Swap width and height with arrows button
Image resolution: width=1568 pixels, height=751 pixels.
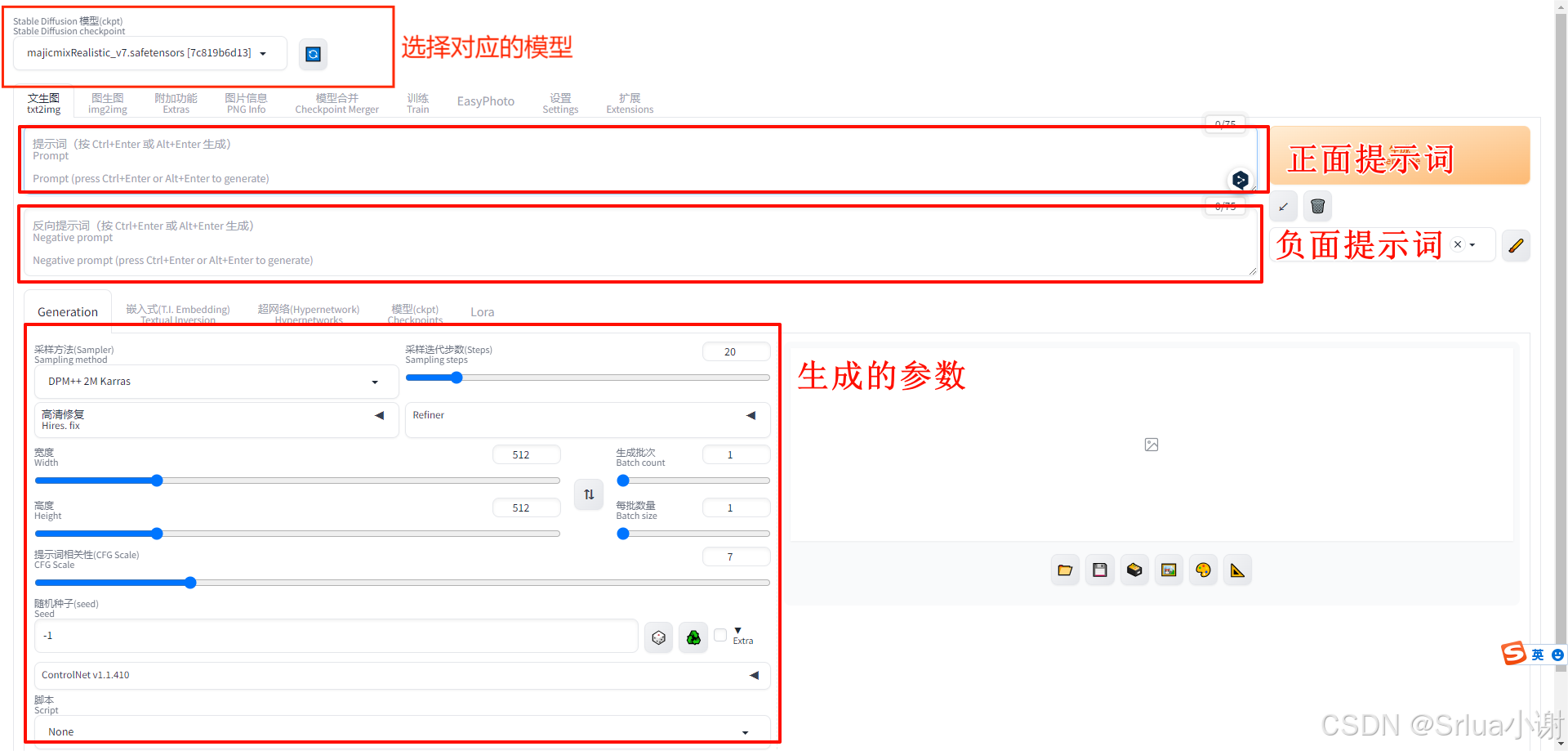coord(589,494)
